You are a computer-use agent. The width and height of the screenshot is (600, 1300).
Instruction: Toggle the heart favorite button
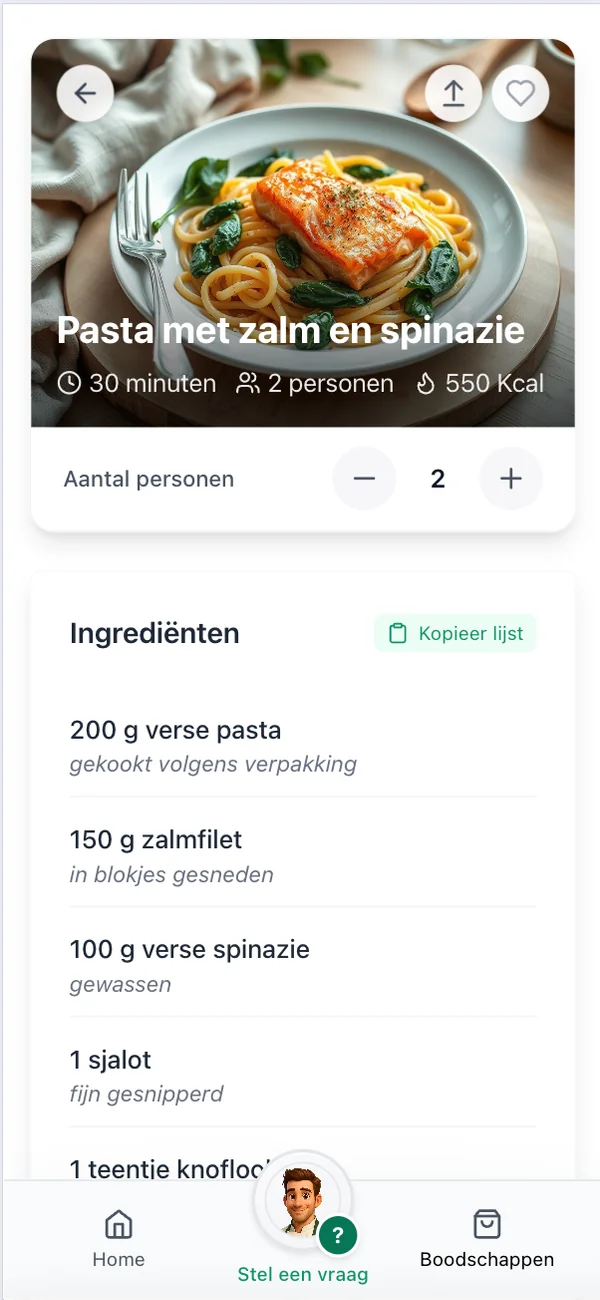coord(520,93)
